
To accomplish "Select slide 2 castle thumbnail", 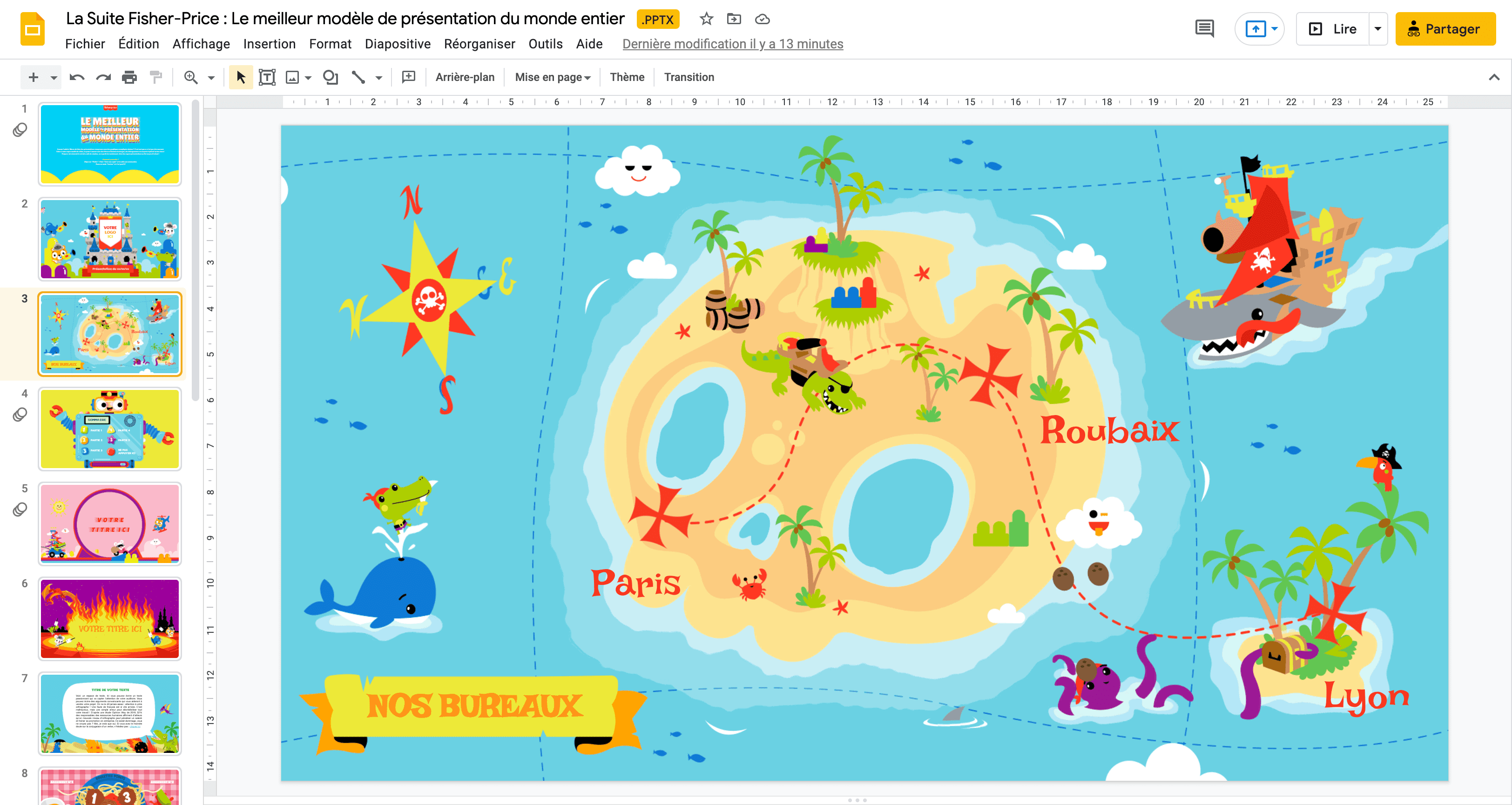I will pyautogui.click(x=110, y=239).
